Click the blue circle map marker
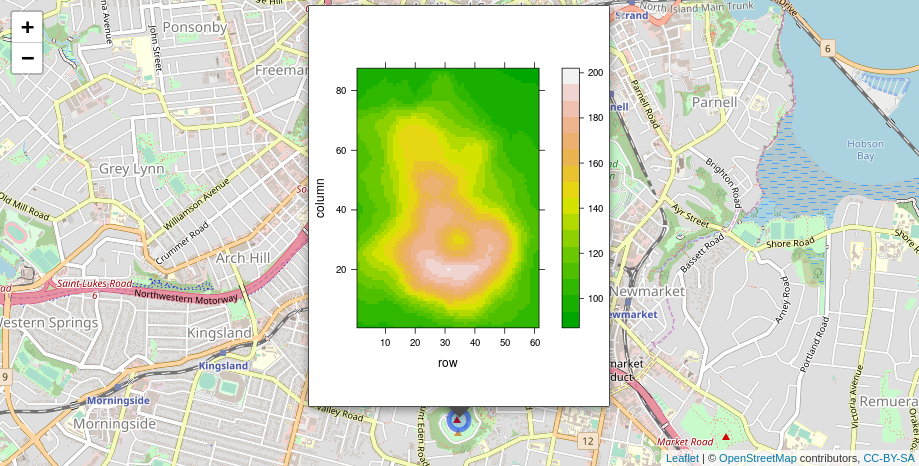 (457, 420)
